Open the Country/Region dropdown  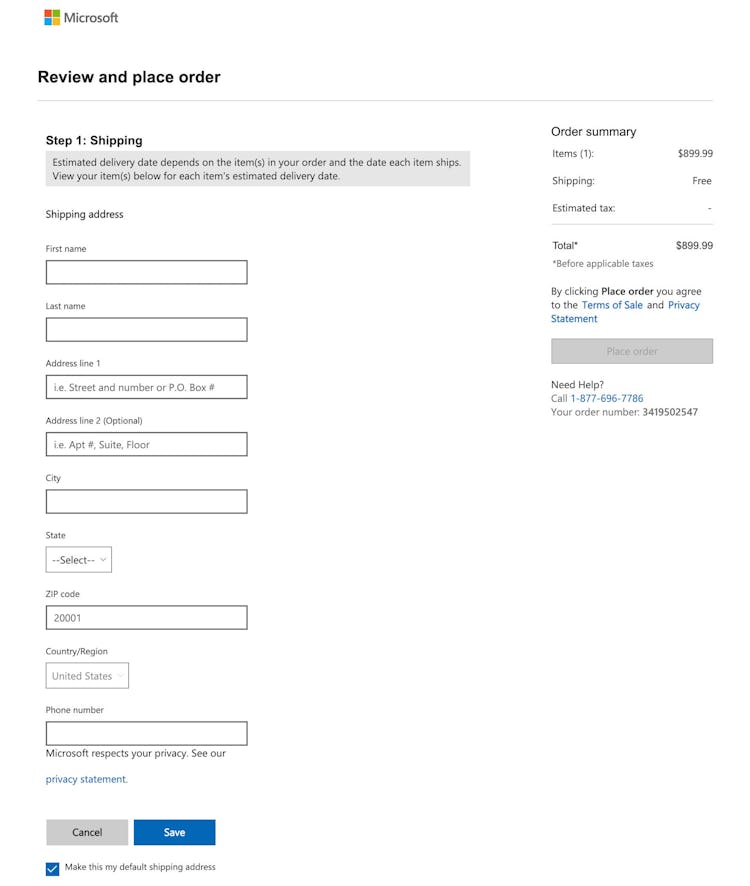87,675
